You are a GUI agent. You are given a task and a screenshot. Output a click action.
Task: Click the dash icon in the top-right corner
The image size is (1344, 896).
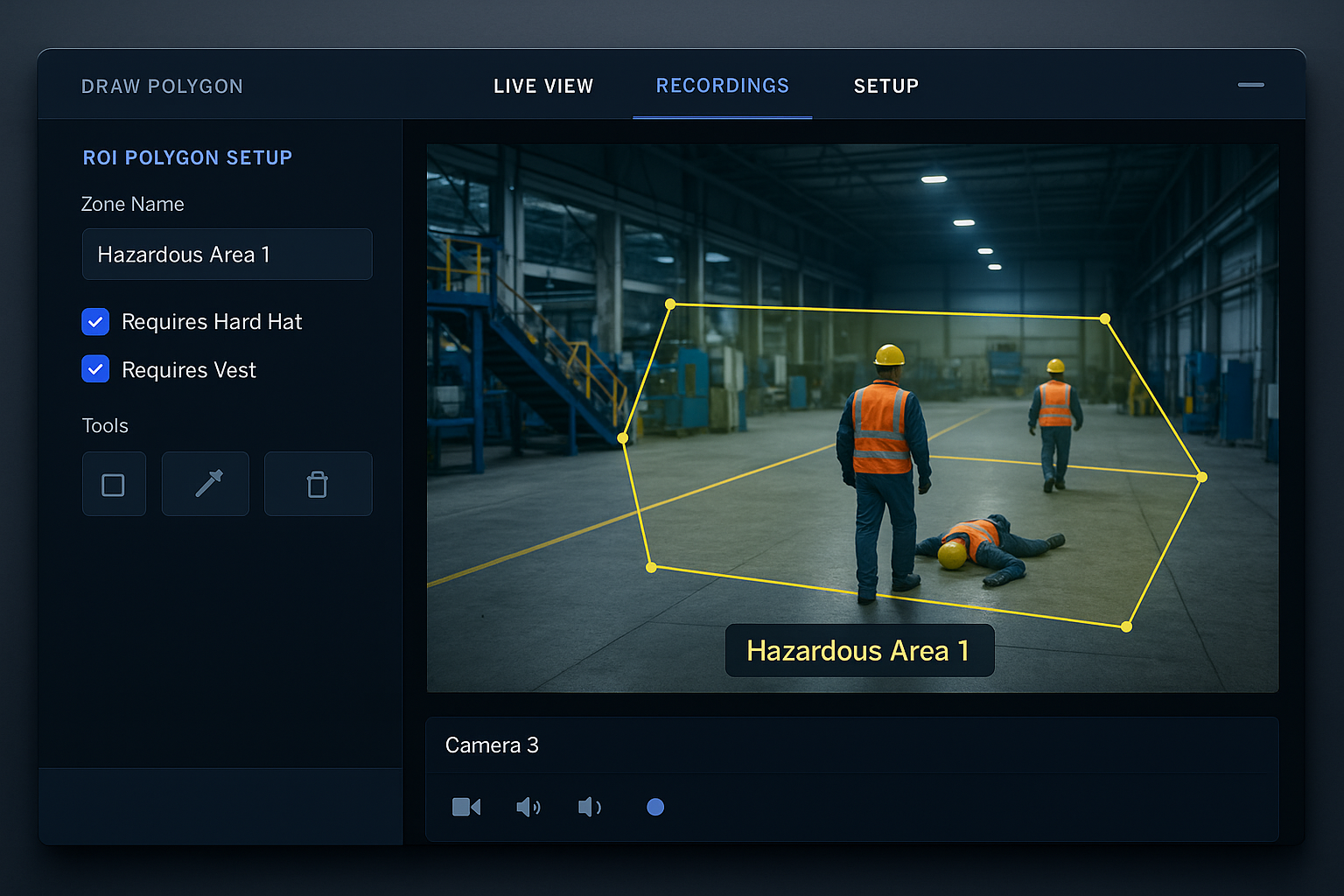point(1250,85)
